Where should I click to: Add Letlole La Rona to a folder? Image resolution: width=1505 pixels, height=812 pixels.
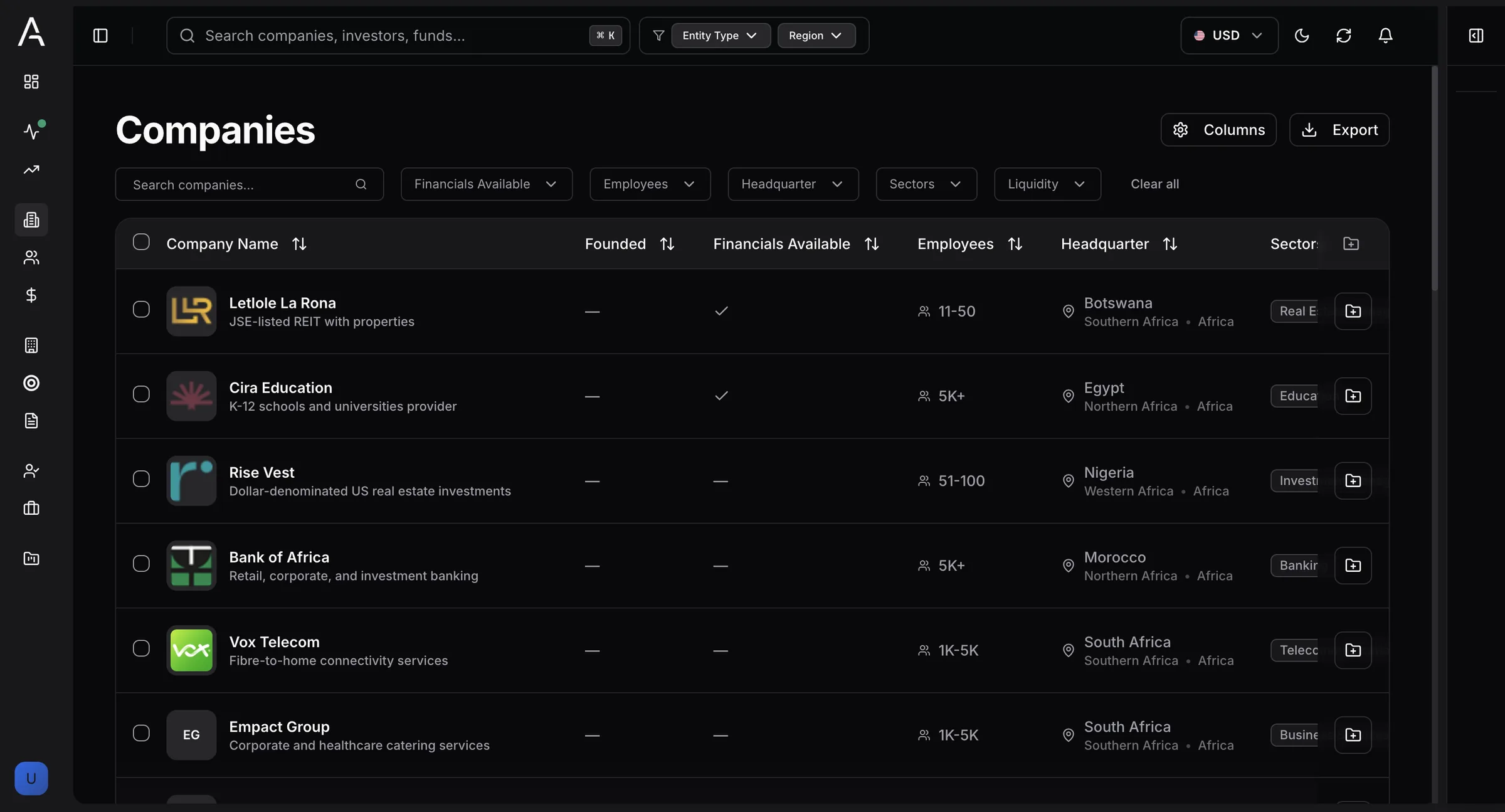1353,311
